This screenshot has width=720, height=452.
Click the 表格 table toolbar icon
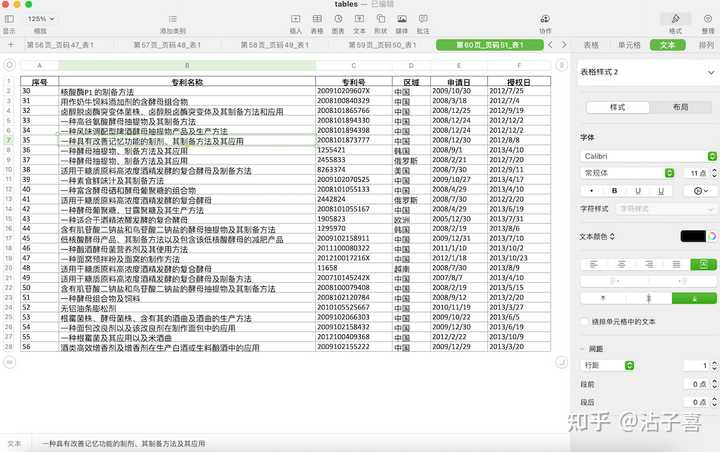click(x=317, y=19)
